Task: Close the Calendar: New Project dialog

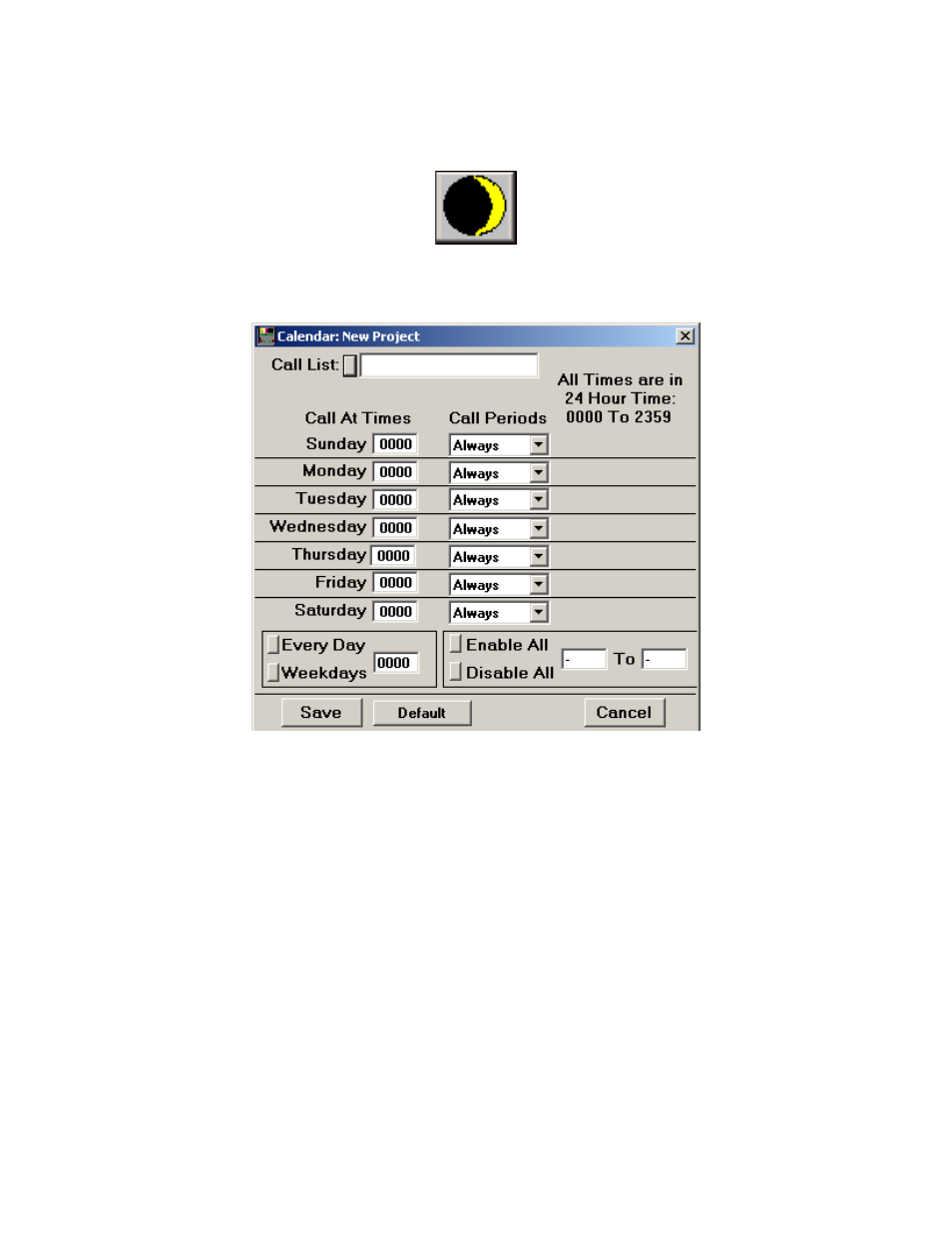Action: coord(685,336)
